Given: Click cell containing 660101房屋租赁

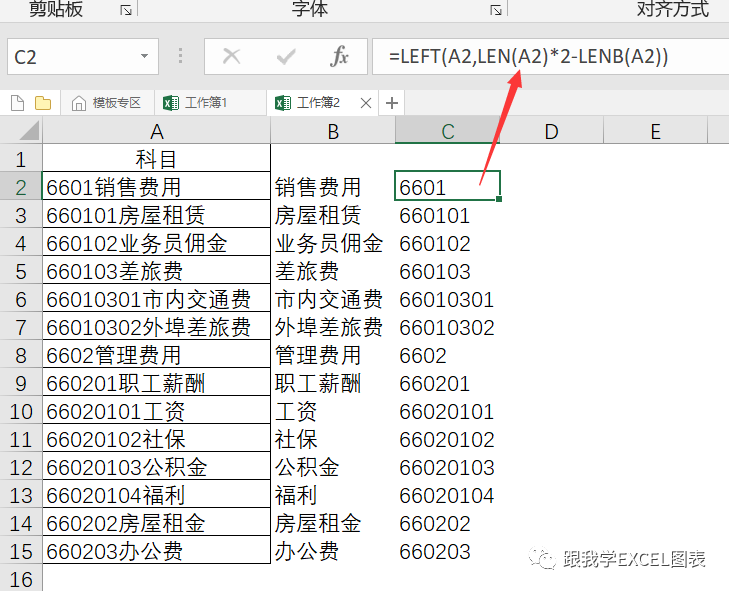Looking at the screenshot, I should tap(156, 214).
